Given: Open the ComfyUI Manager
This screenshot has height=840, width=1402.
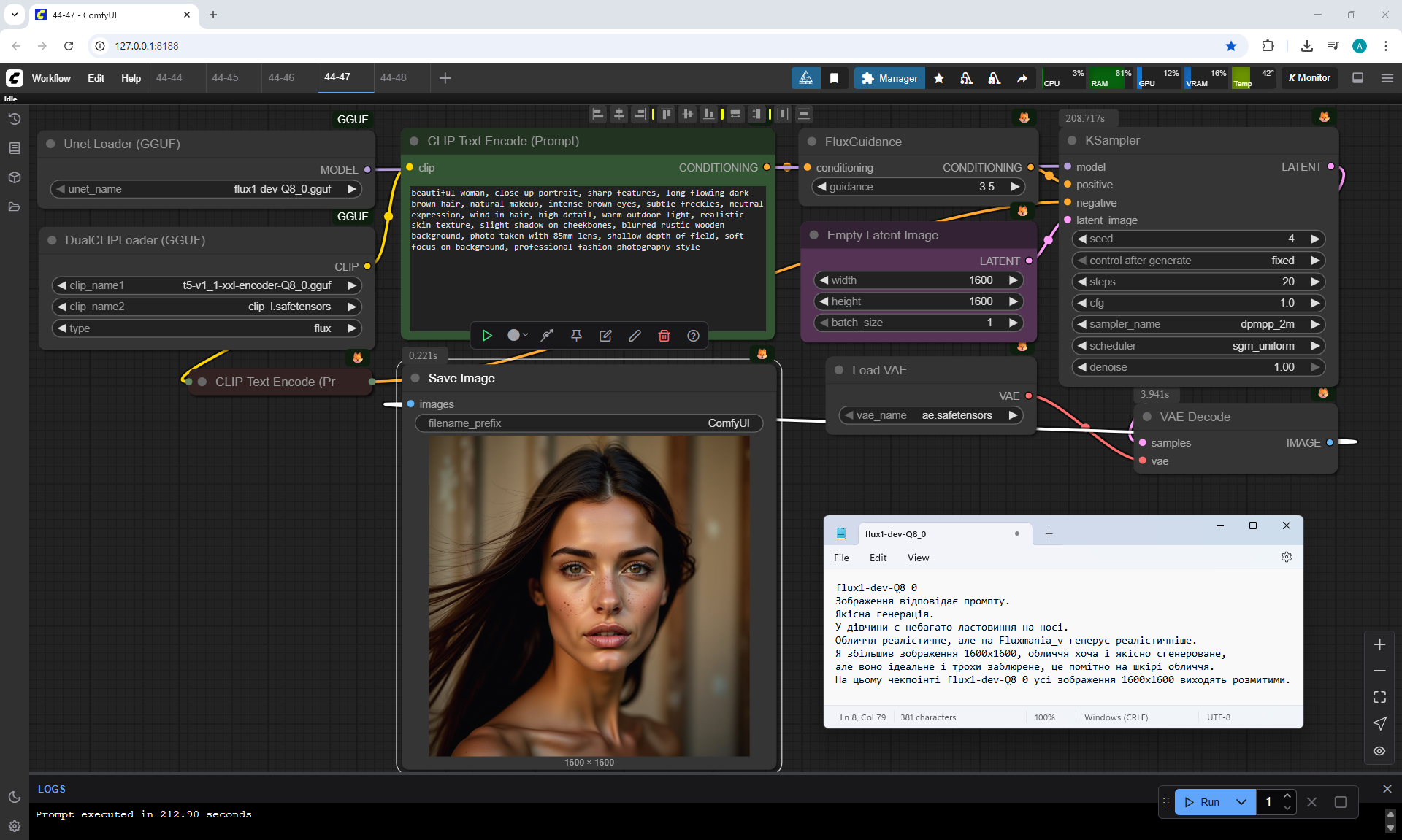Looking at the screenshot, I should pyautogui.click(x=889, y=78).
